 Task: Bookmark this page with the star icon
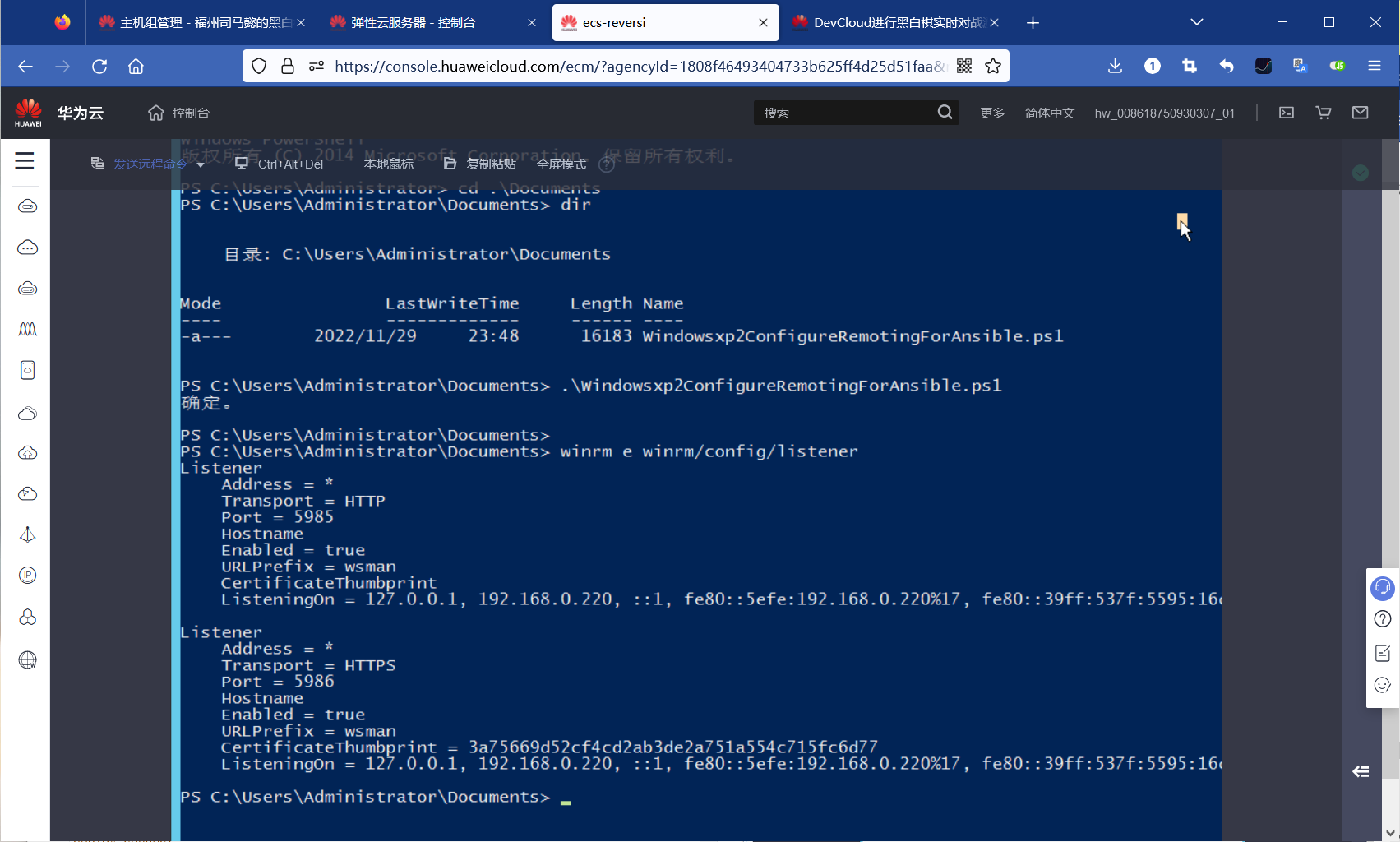tap(993, 66)
